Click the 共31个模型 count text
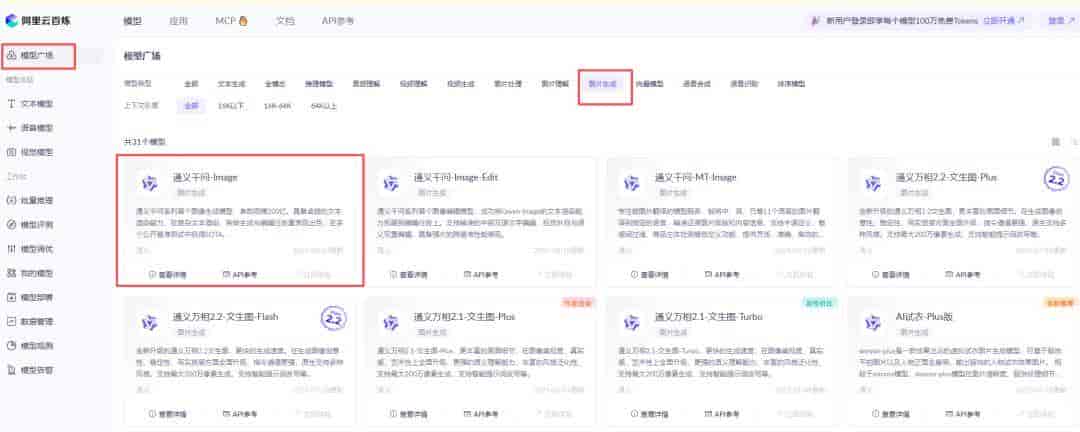 coord(144,141)
